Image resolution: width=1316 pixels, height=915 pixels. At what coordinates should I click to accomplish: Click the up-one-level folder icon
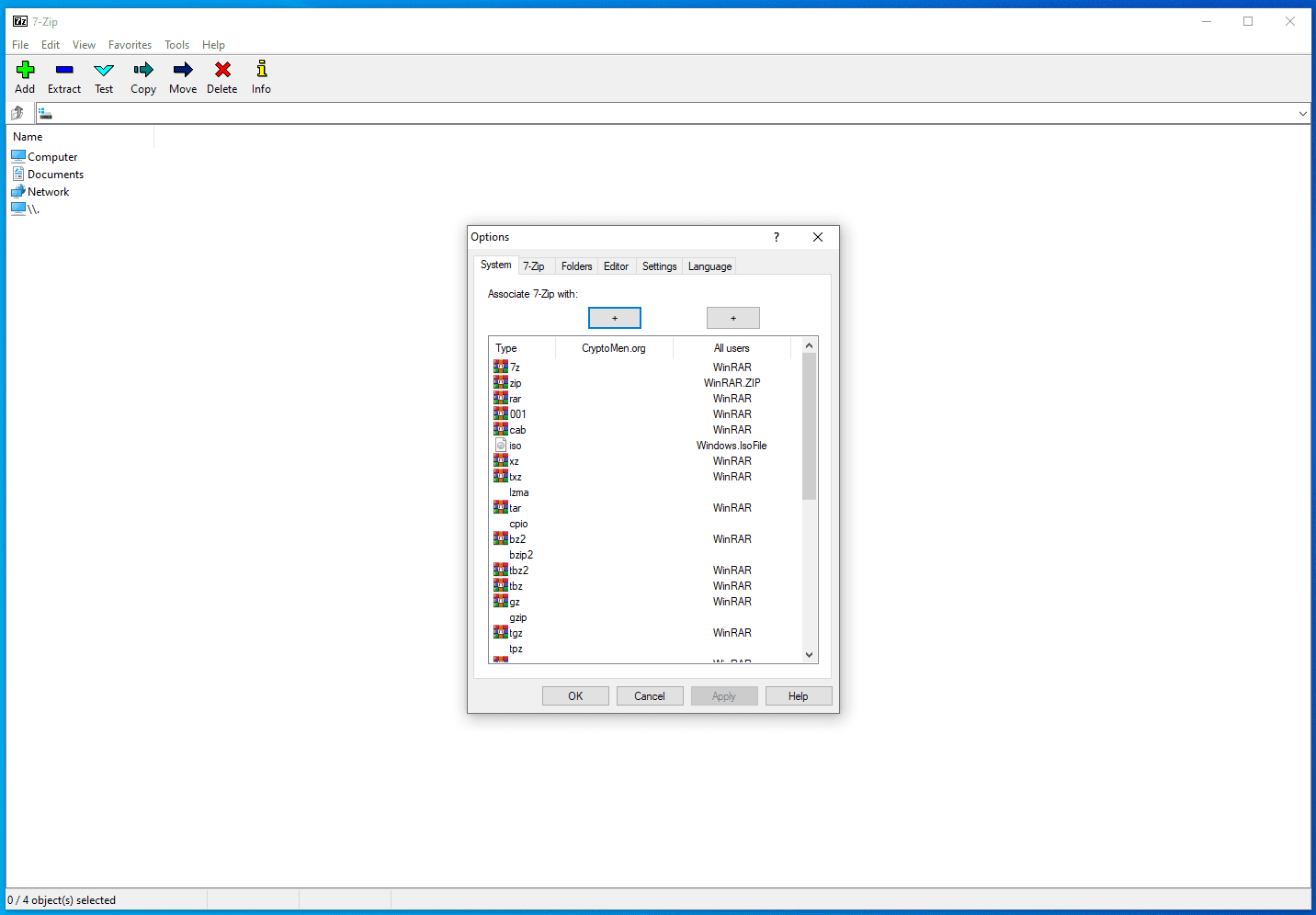point(17,113)
